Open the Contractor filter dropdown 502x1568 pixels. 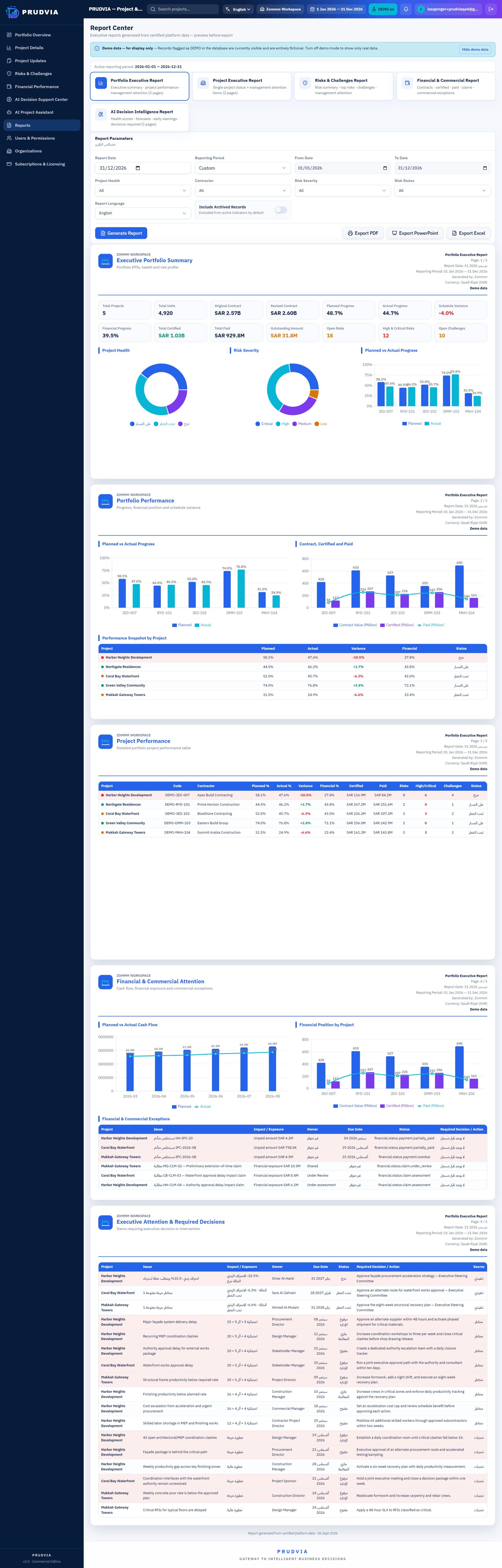coord(243,191)
